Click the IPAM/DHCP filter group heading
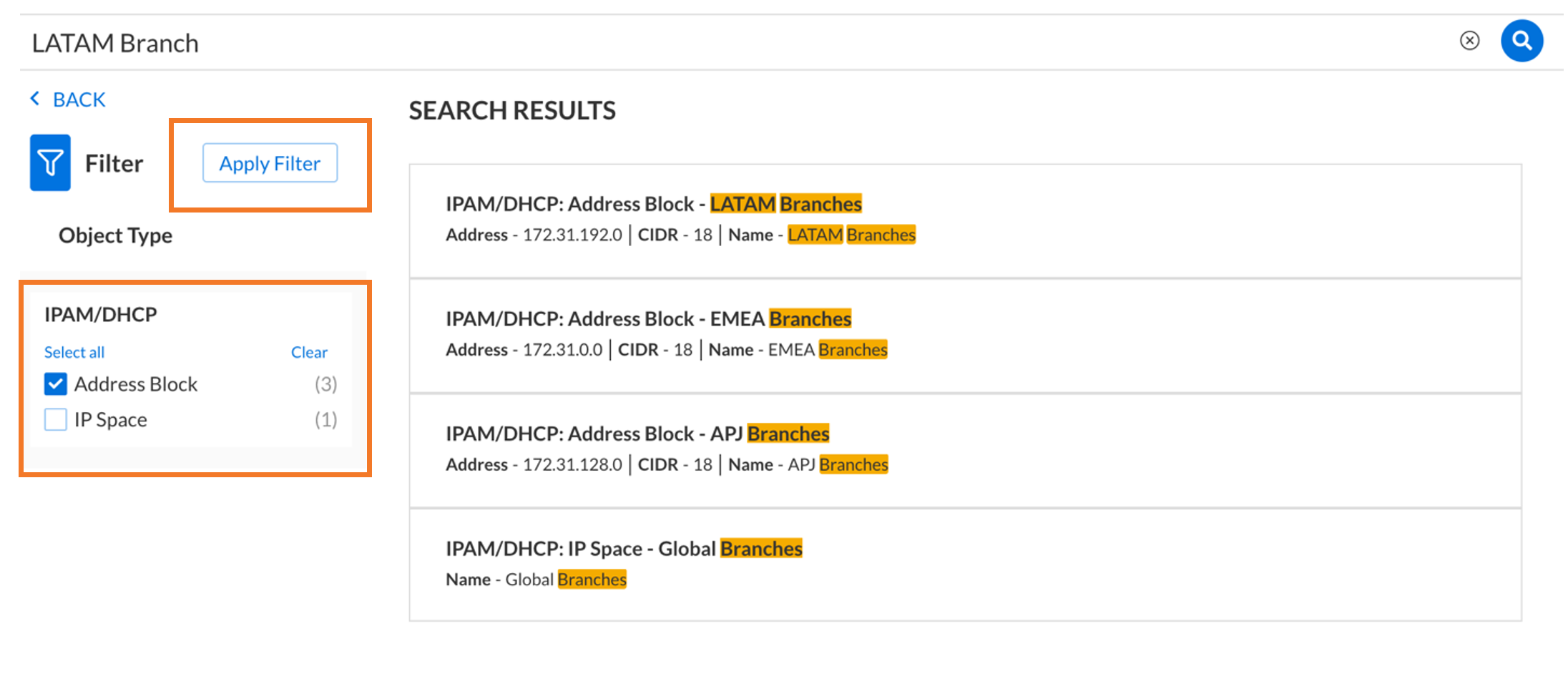This screenshot has height=674, width=1568. point(101,314)
